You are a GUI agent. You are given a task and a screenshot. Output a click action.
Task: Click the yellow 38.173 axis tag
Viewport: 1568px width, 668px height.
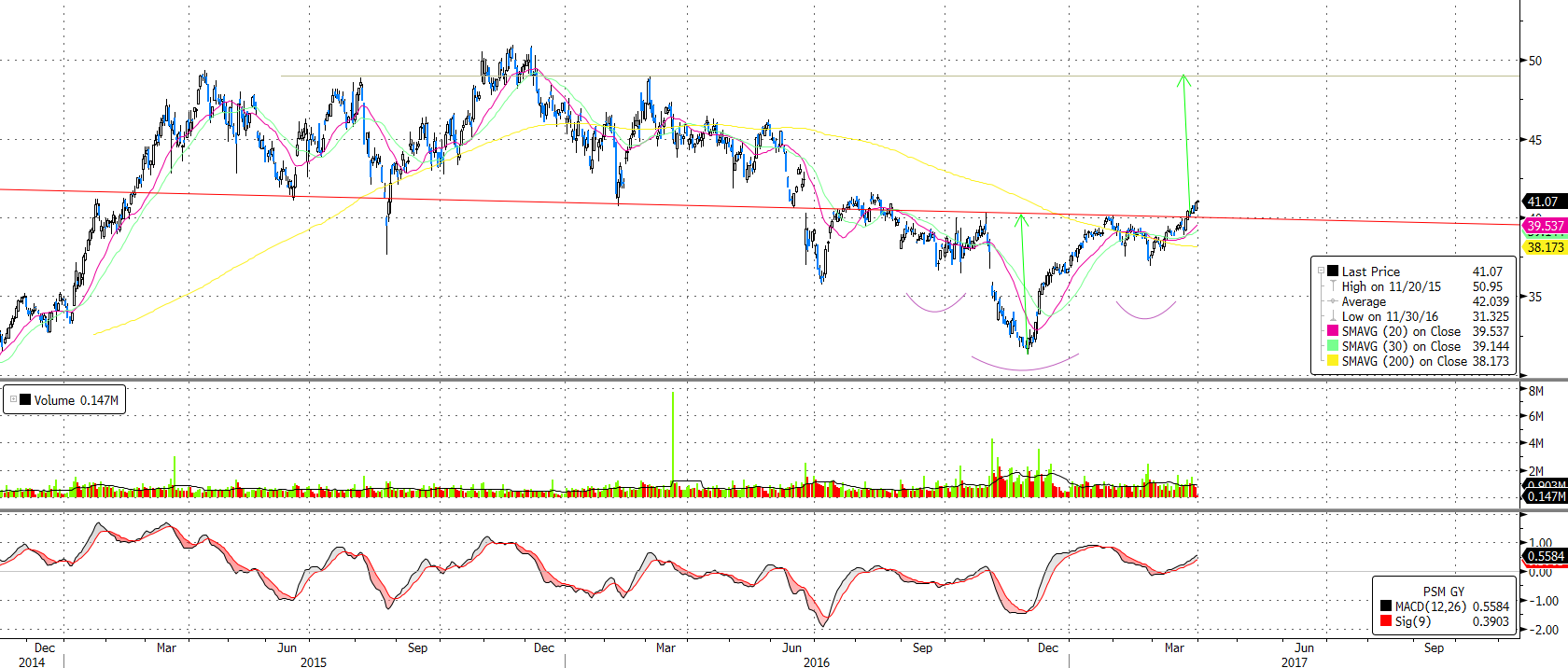[x=1545, y=247]
